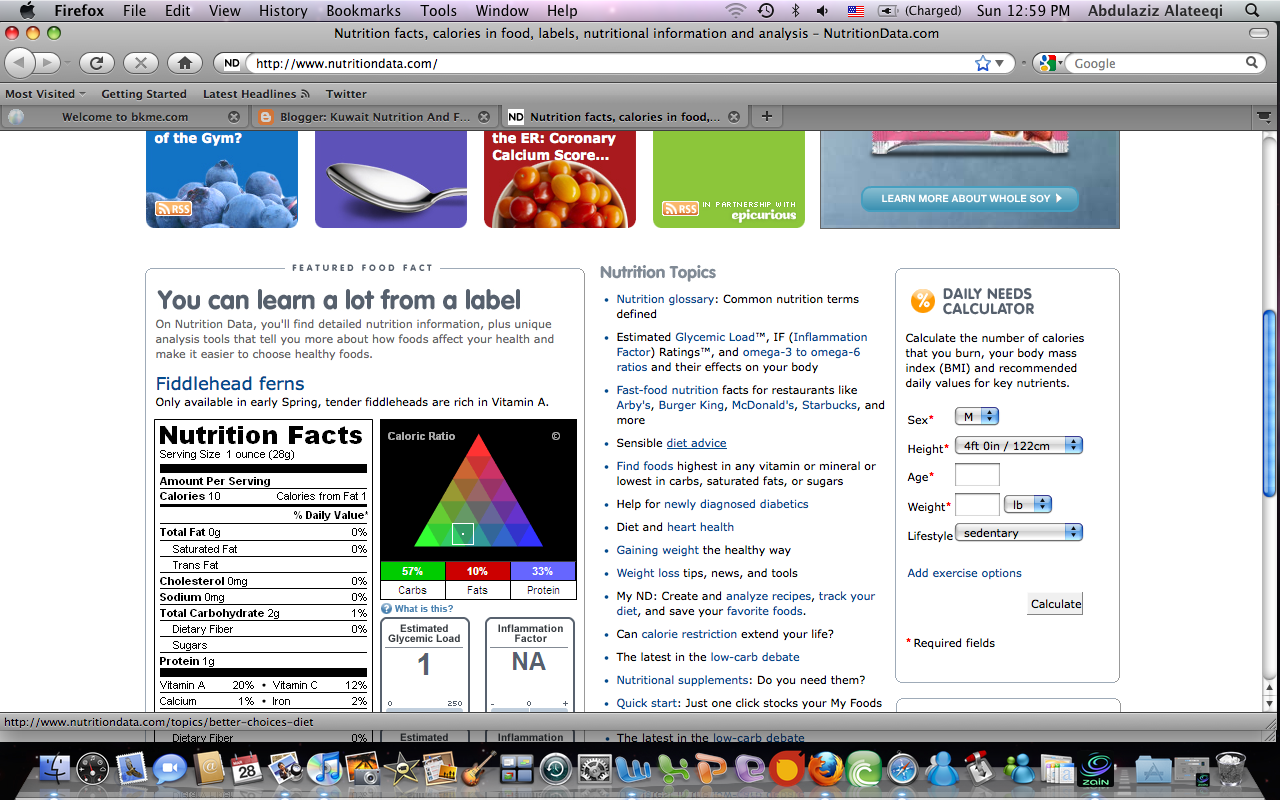Launch iTunes from the Dock
The height and width of the screenshot is (800, 1280).
click(x=325, y=769)
